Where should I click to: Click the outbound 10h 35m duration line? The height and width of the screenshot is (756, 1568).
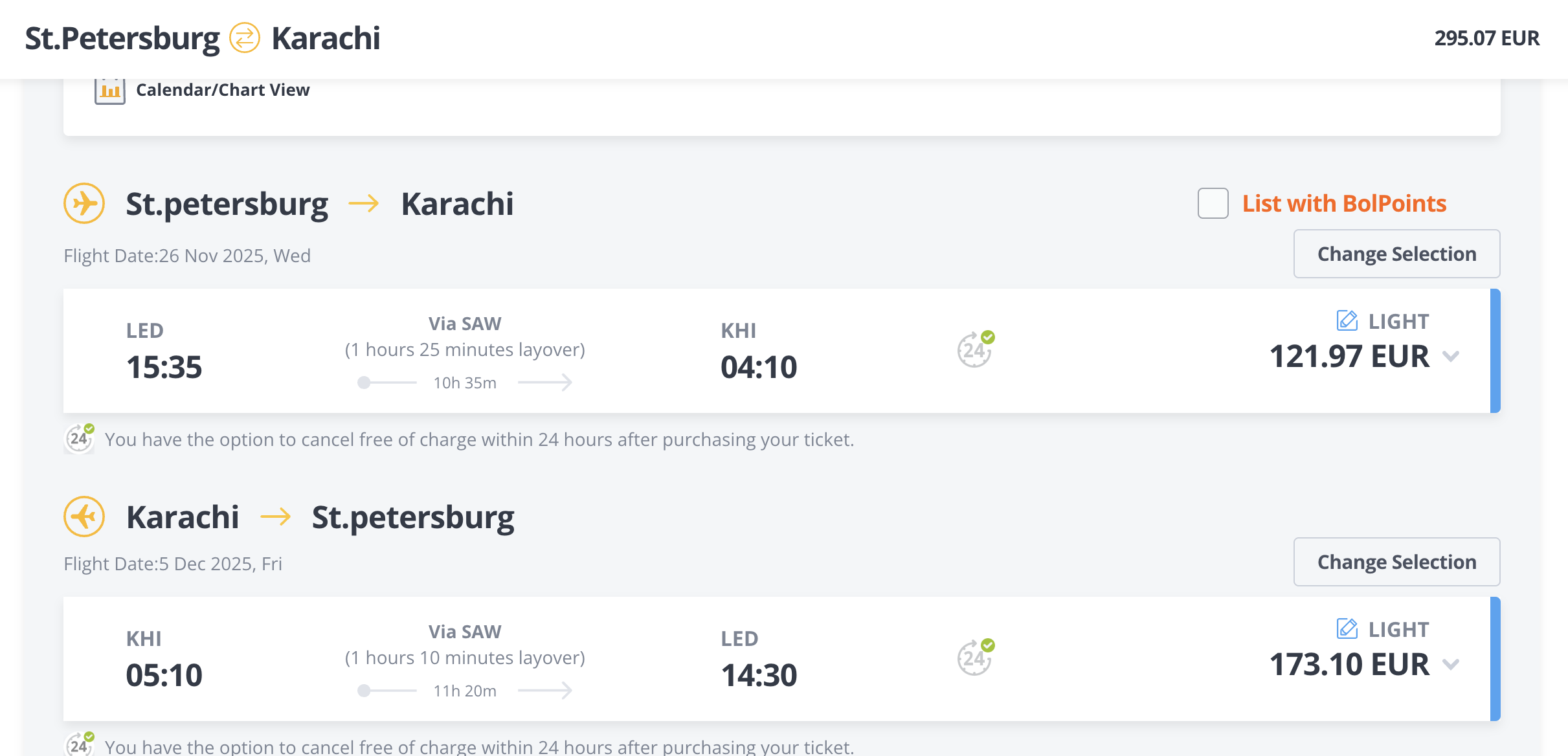coord(465,383)
